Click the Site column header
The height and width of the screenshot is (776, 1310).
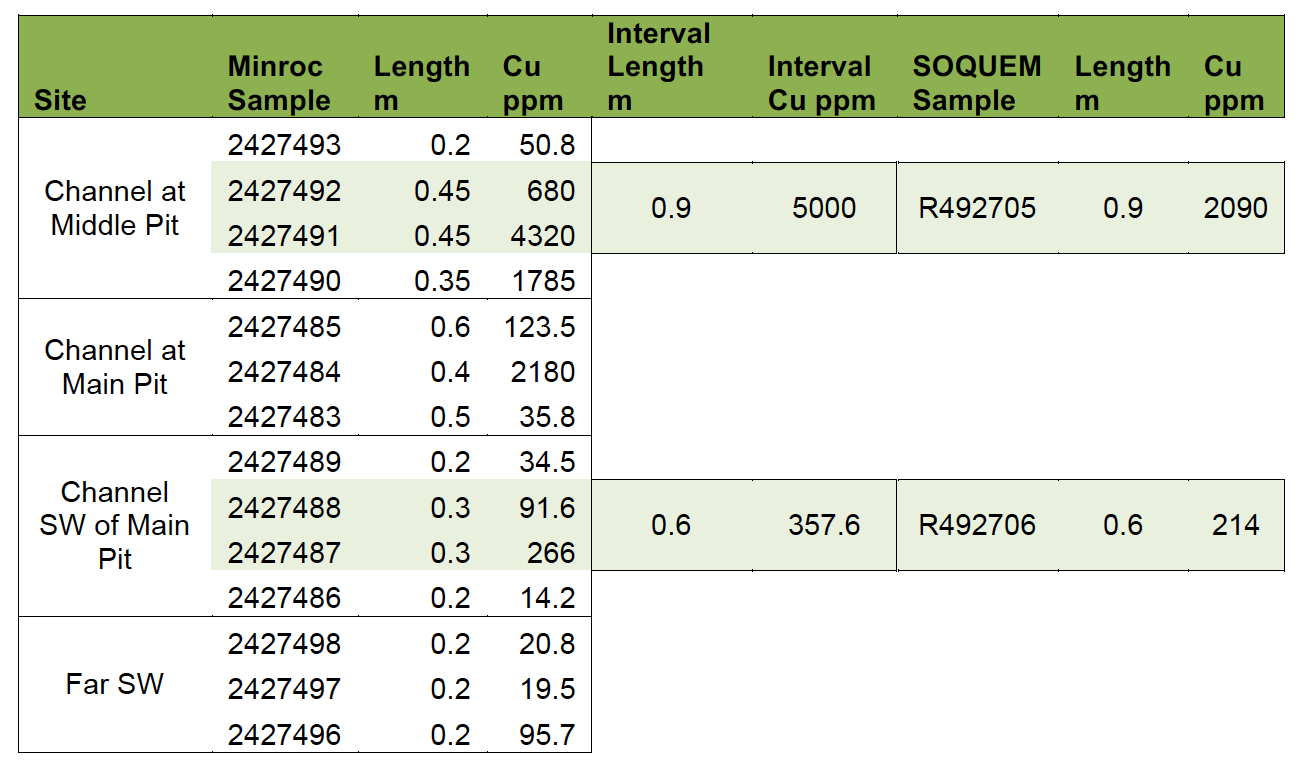(x=60, y=101)
